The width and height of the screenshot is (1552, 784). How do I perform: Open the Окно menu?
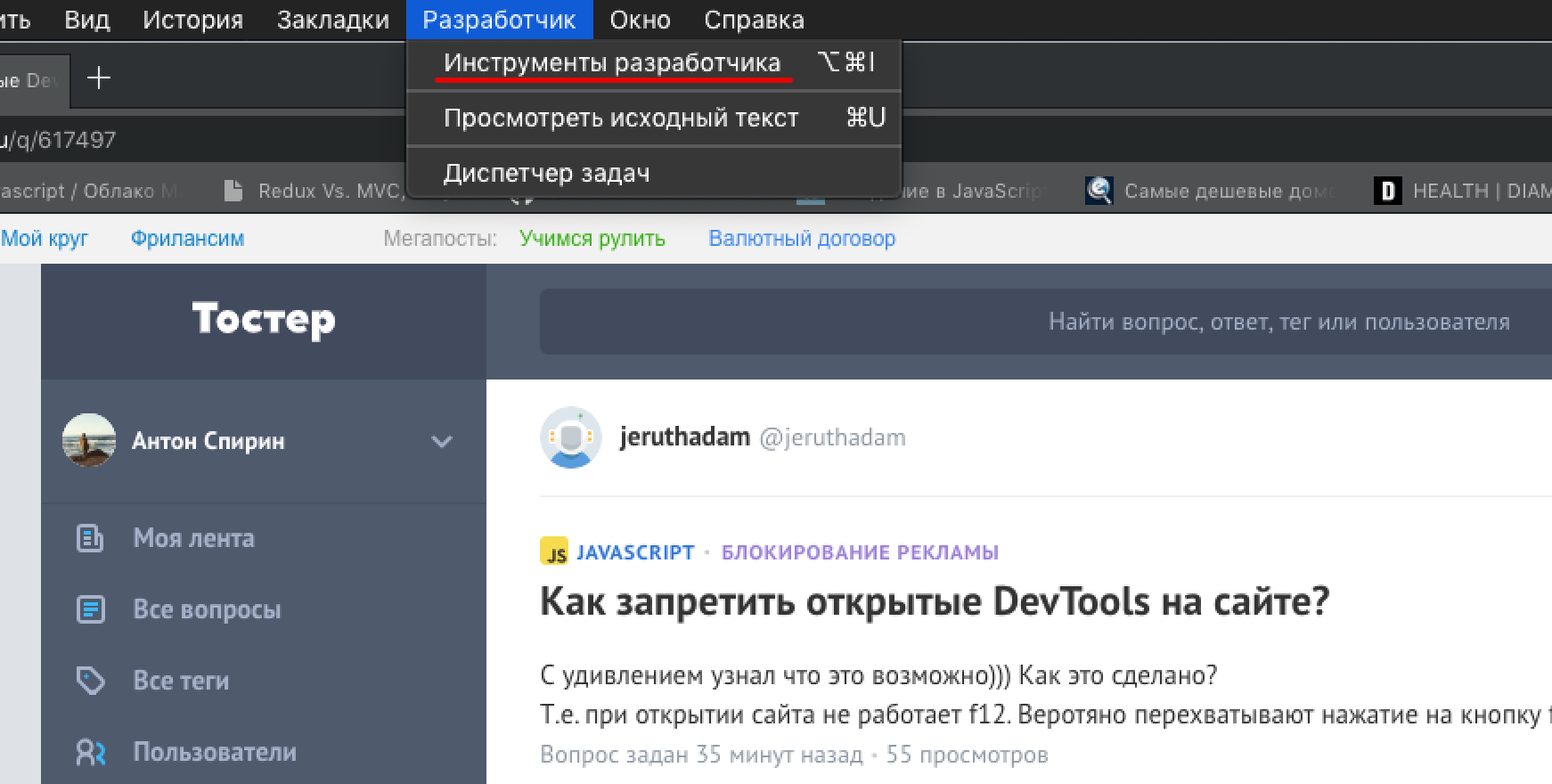[641, 20]
